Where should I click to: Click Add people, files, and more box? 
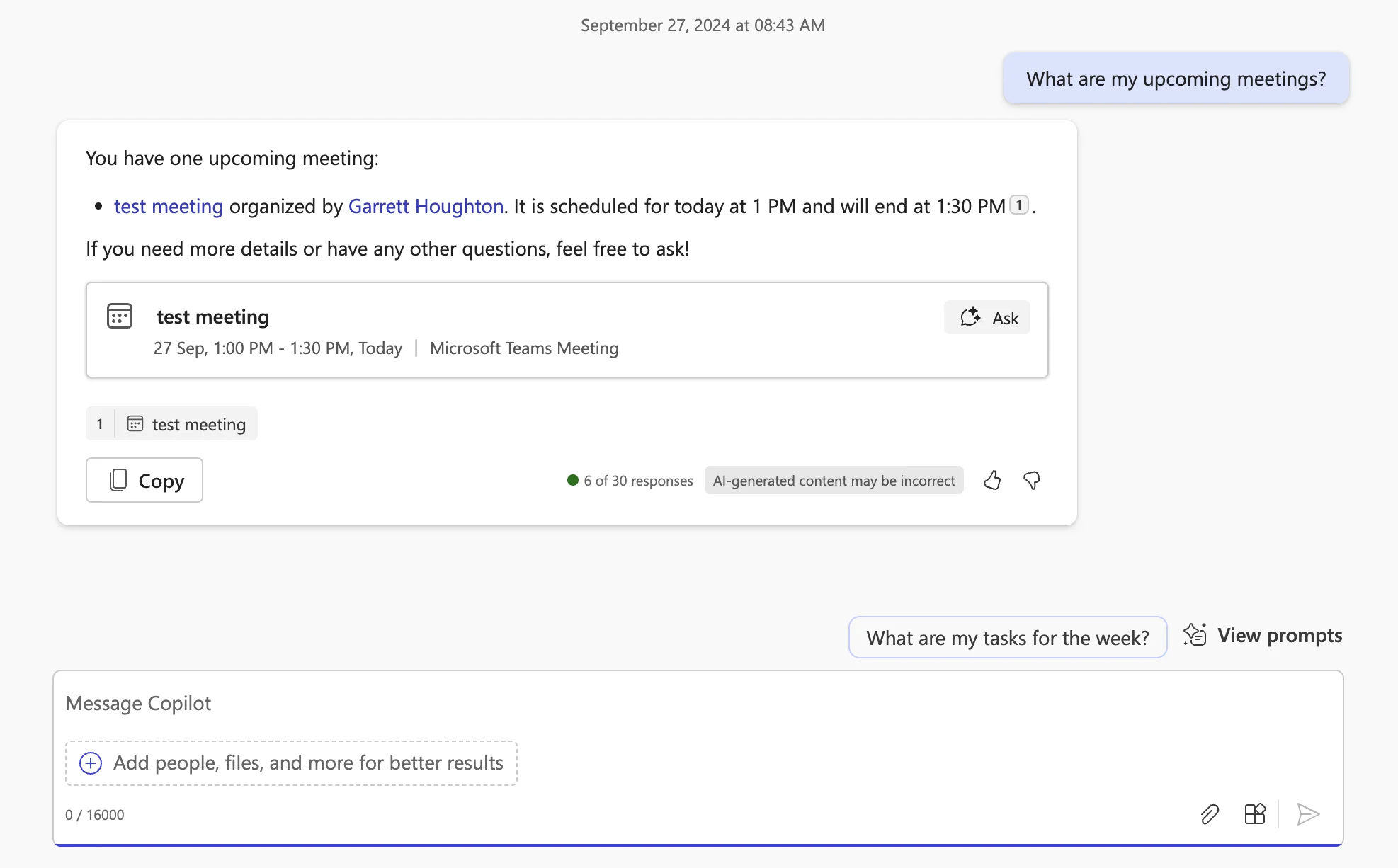[x=308, y=763]
